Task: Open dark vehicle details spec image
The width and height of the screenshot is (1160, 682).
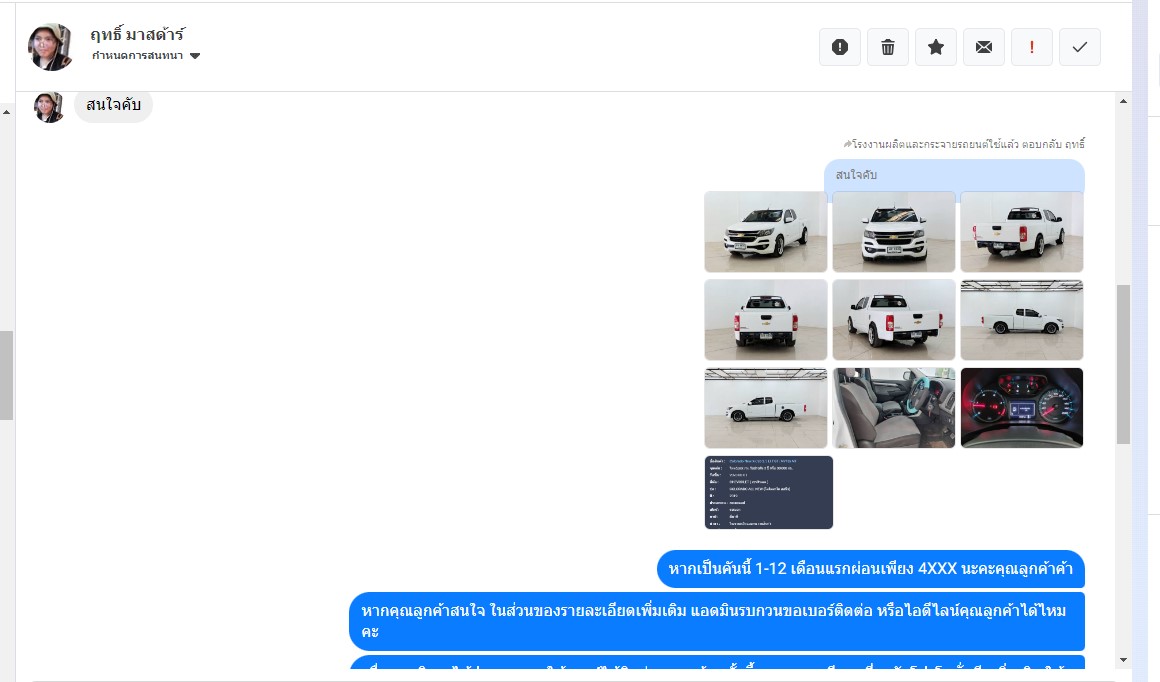Action: tap(769, 492)
